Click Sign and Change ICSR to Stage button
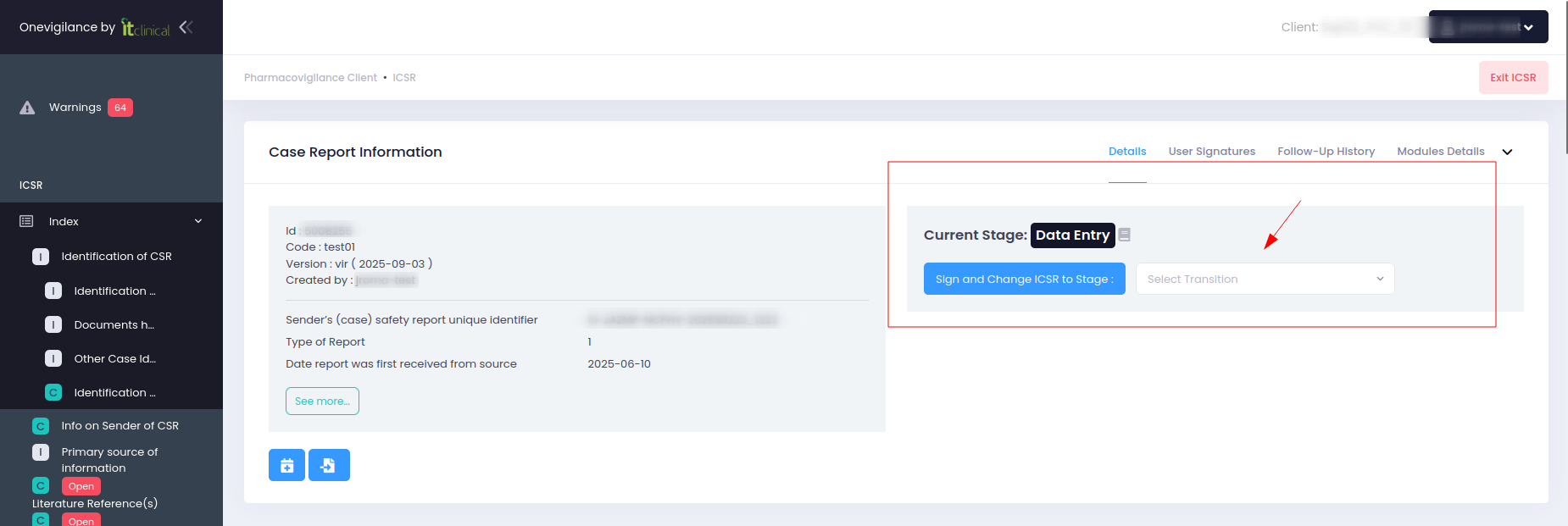The width and height of the screenshot is (1568, 526). coord(1024,279)
